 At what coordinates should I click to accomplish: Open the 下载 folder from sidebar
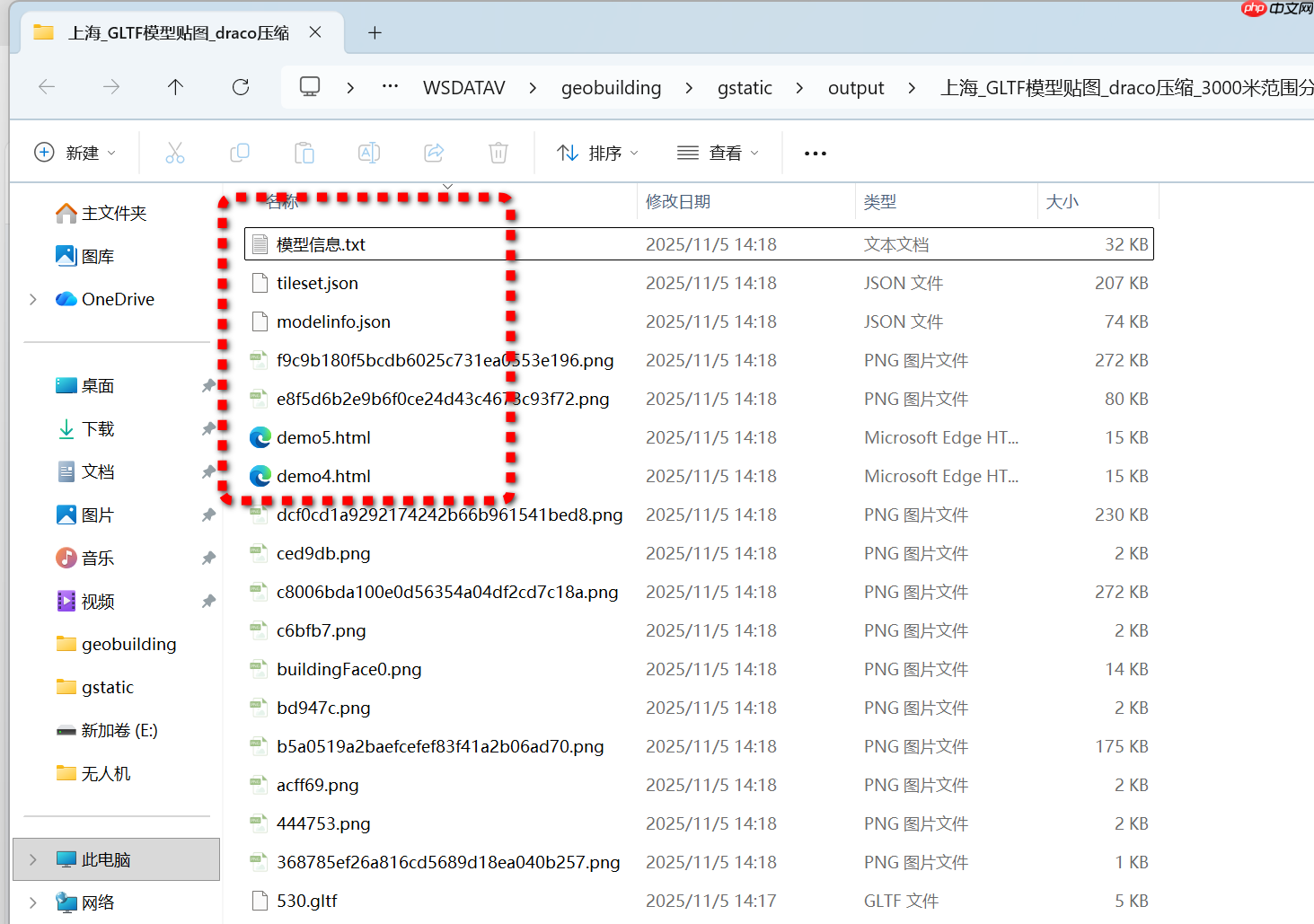pos(99,428)
